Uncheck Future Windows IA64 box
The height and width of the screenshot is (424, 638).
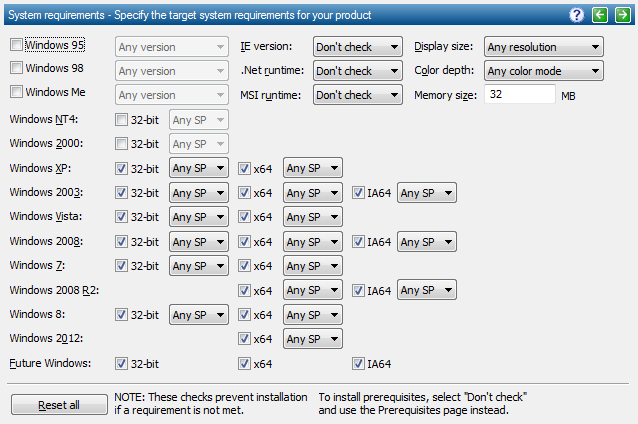[x=358, y=363]
